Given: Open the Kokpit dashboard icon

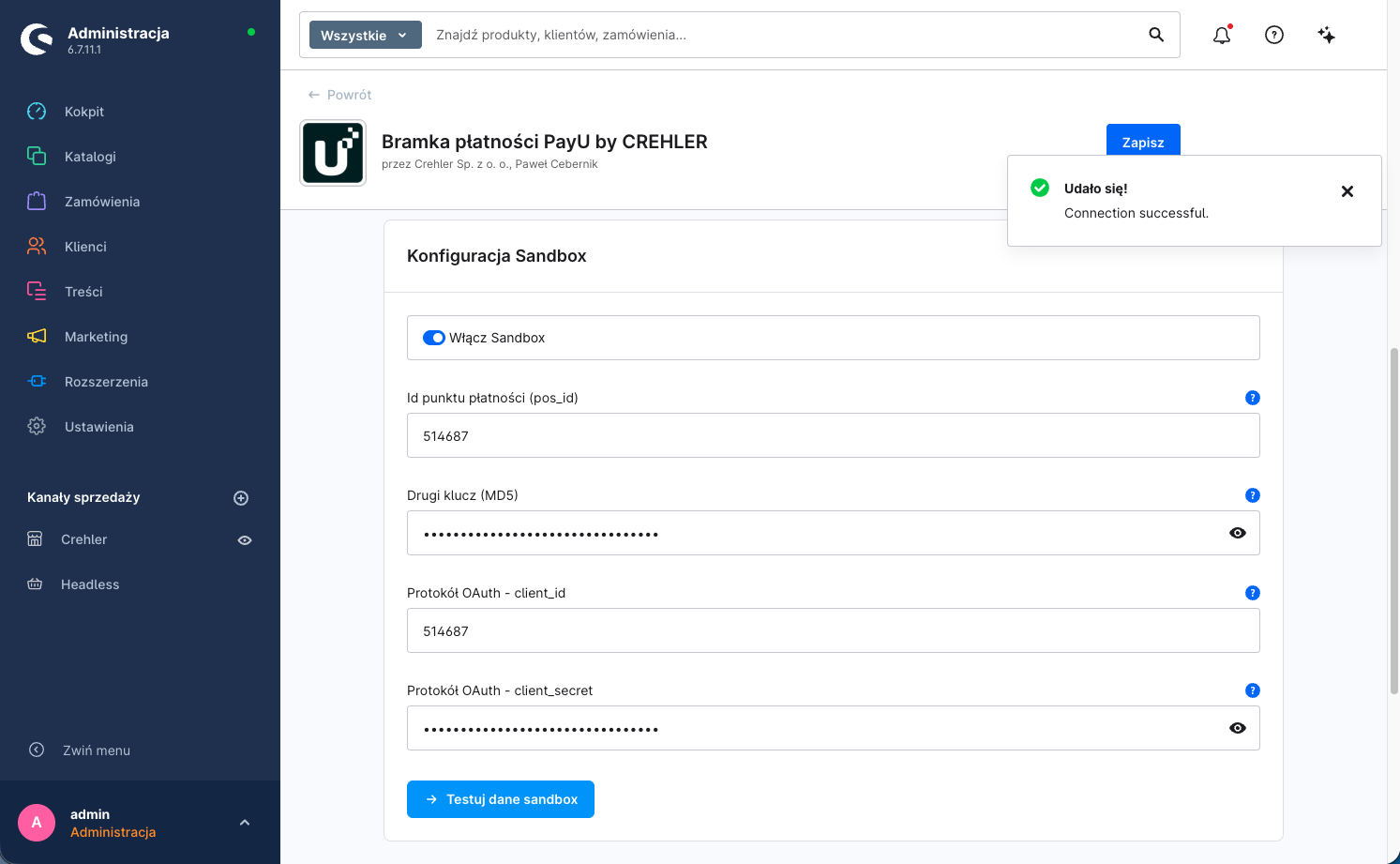Looking at the screenshot, I should [37, 112].
